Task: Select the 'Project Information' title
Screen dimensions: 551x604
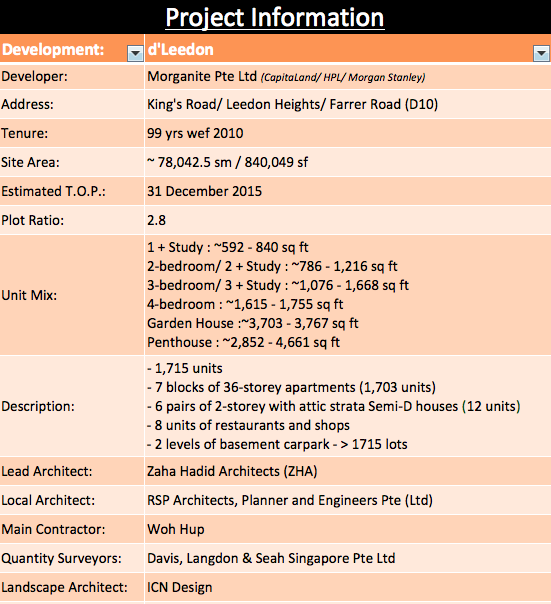Action: 275,17
